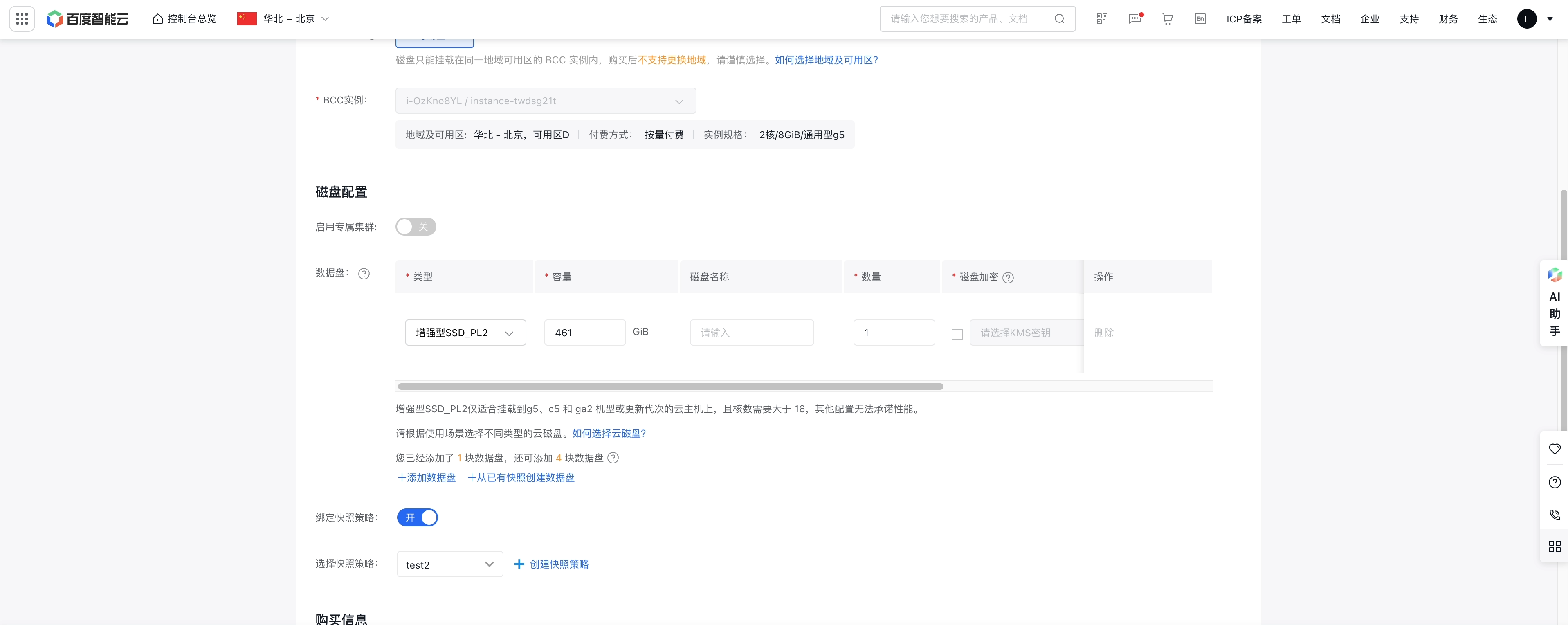
Task: Open the test2 snapshot policy dropdown
Action: 450,564
